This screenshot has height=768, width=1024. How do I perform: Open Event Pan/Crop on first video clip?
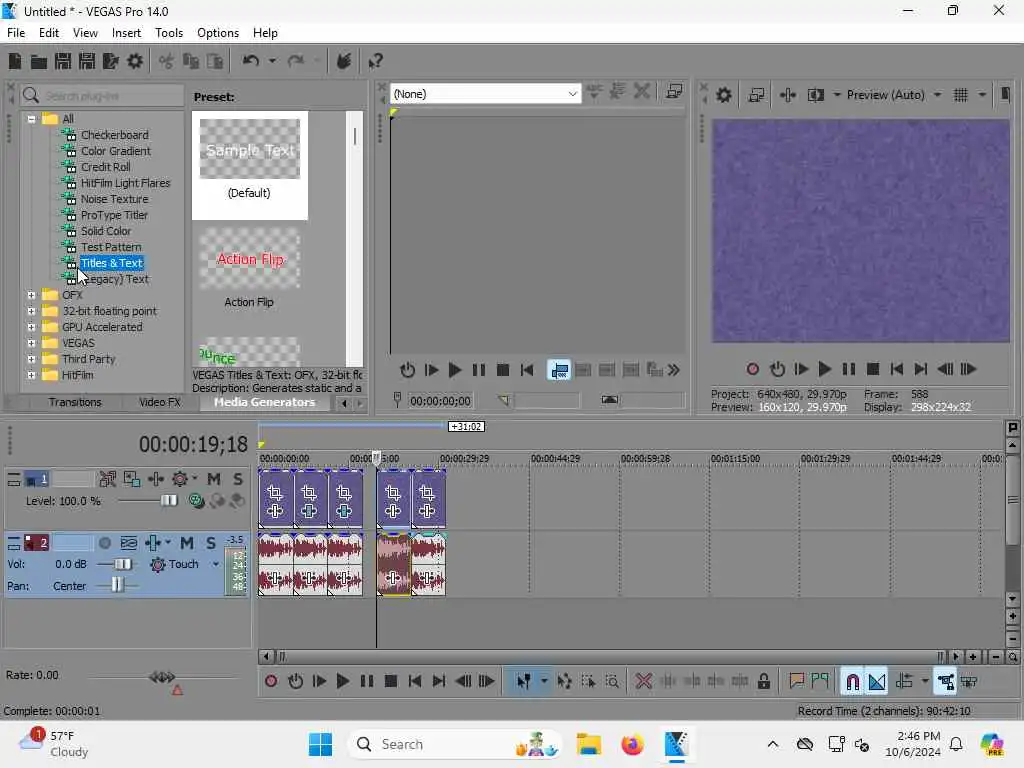pyautogui.click(x=275, y=493)
